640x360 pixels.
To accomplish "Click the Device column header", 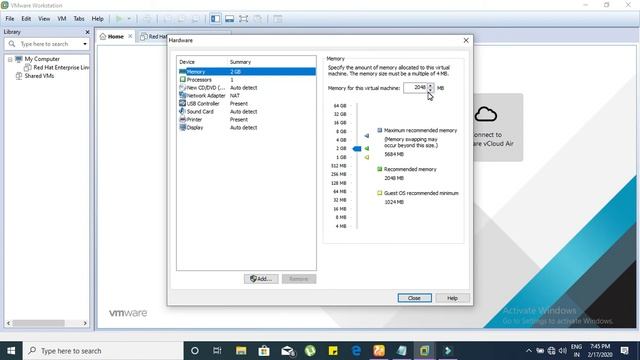I will (202, 62).
